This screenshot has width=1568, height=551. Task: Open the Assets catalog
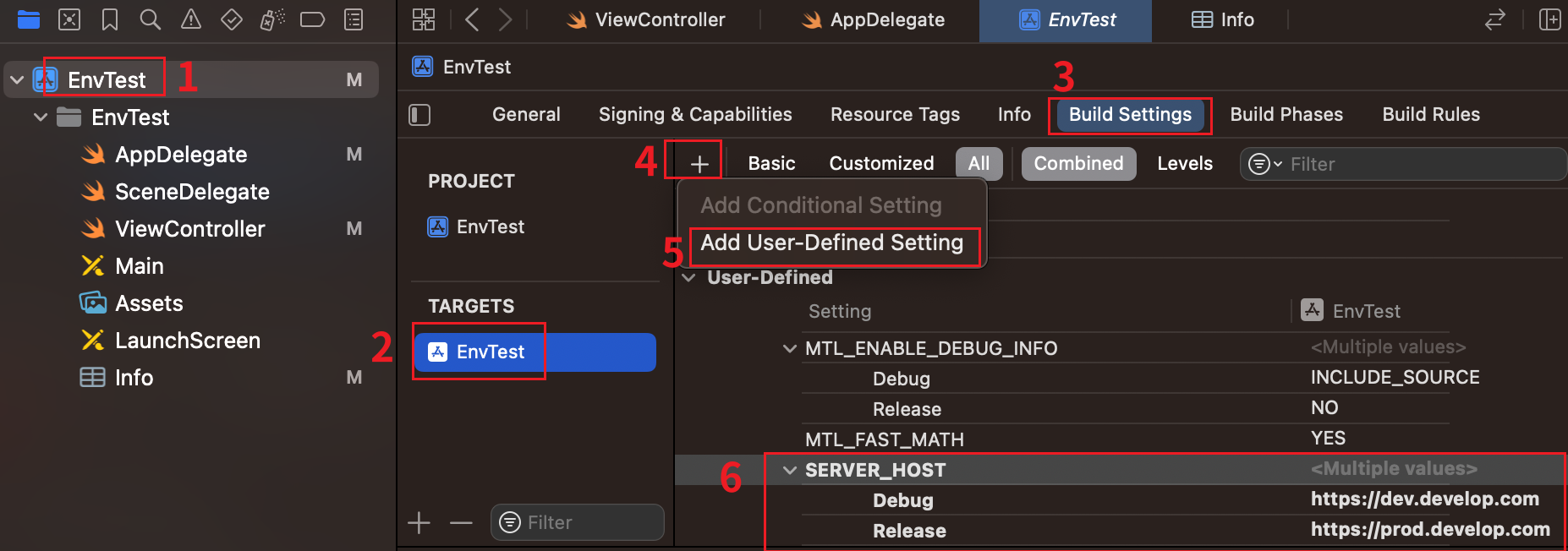149,303
